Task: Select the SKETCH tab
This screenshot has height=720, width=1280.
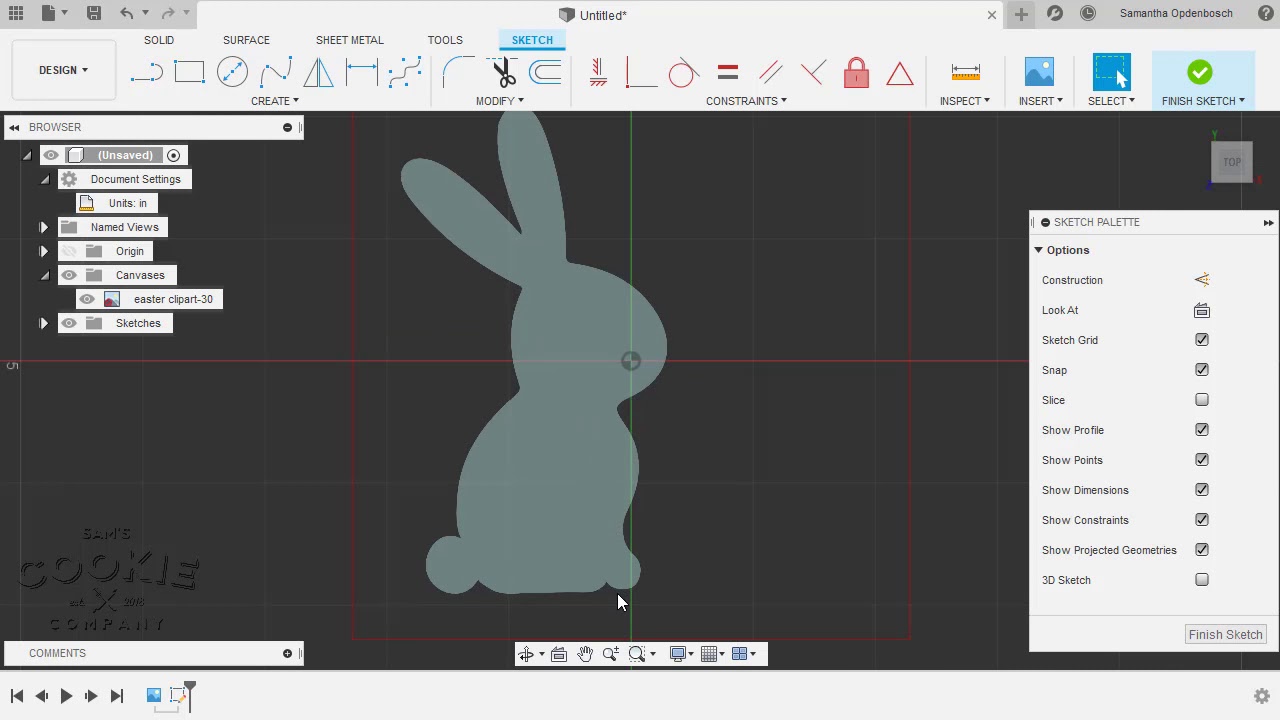Action: (x=532, y=40)
